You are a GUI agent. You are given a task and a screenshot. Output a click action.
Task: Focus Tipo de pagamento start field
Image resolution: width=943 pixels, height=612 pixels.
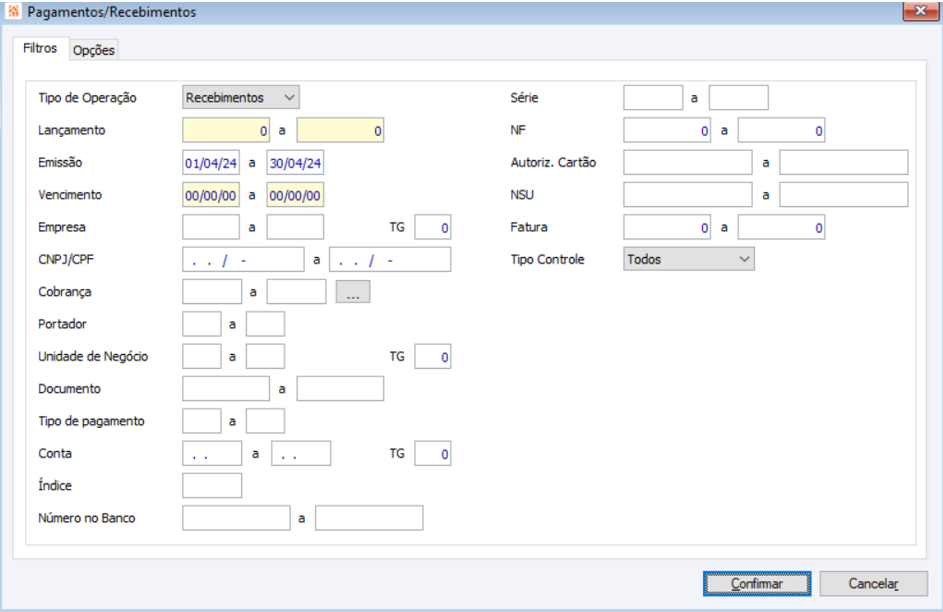tap(201, 421)
